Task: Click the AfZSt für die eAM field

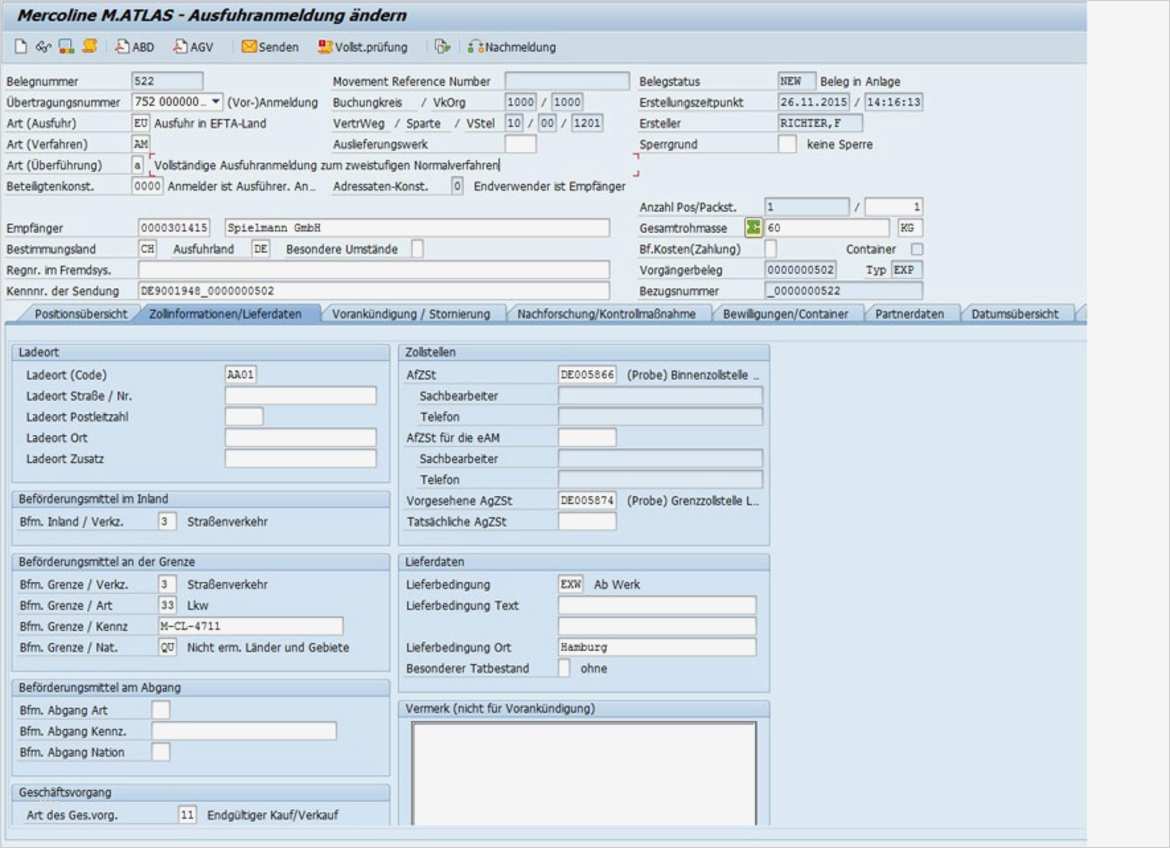Action: pos(587,437)
